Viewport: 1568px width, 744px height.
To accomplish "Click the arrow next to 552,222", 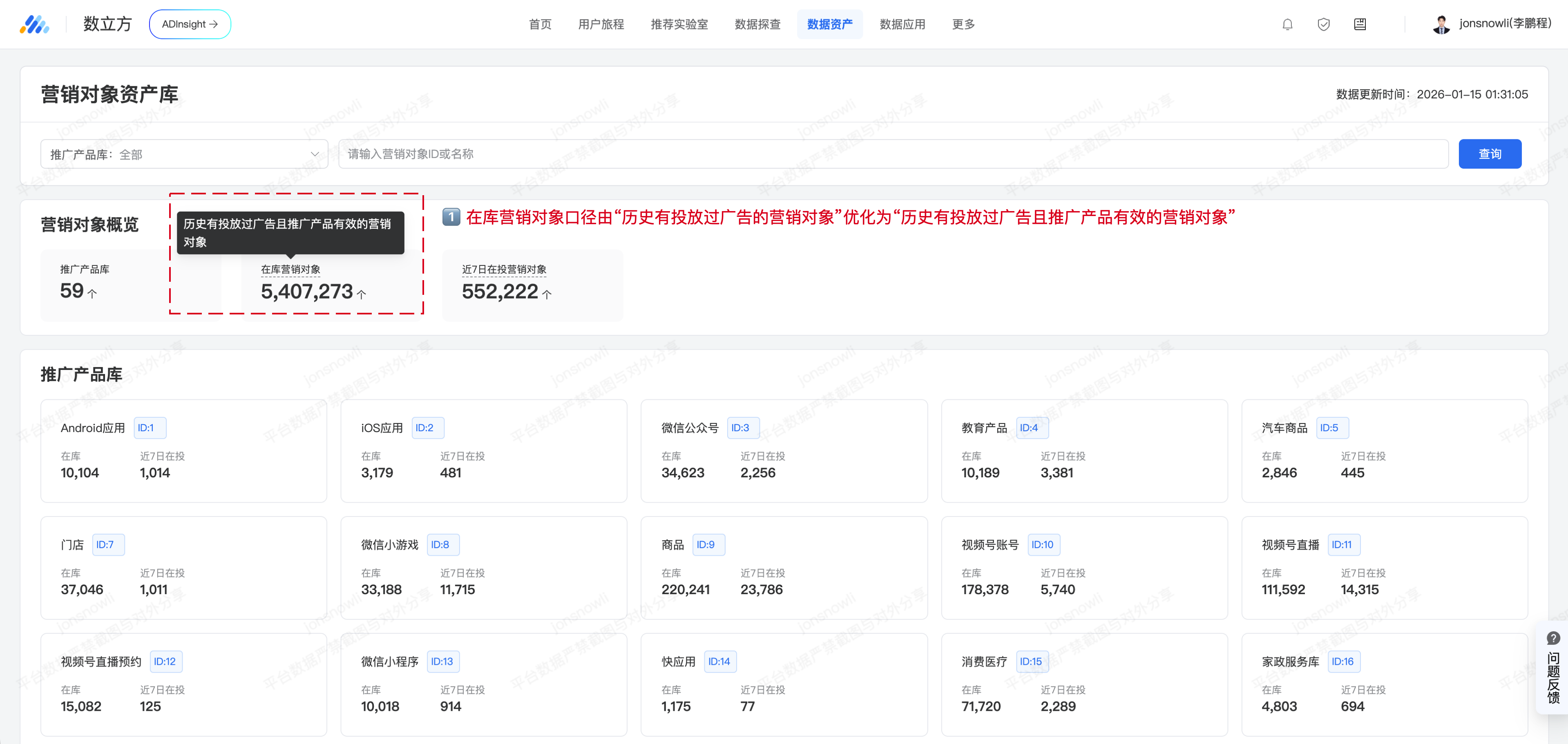I will coord(547,294).
